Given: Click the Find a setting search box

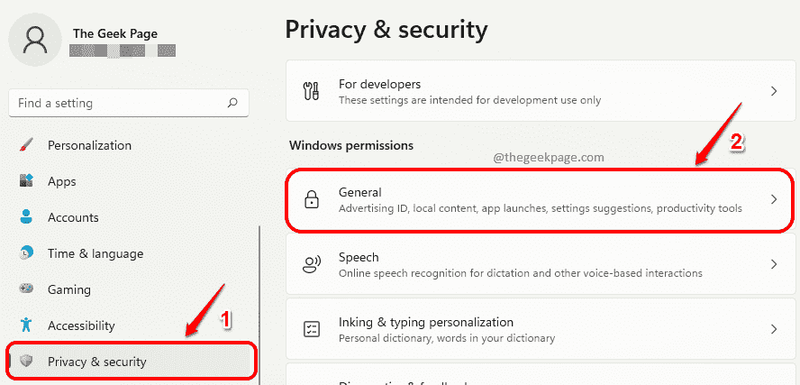Looking at the screenshot, I should click(129, 103).
